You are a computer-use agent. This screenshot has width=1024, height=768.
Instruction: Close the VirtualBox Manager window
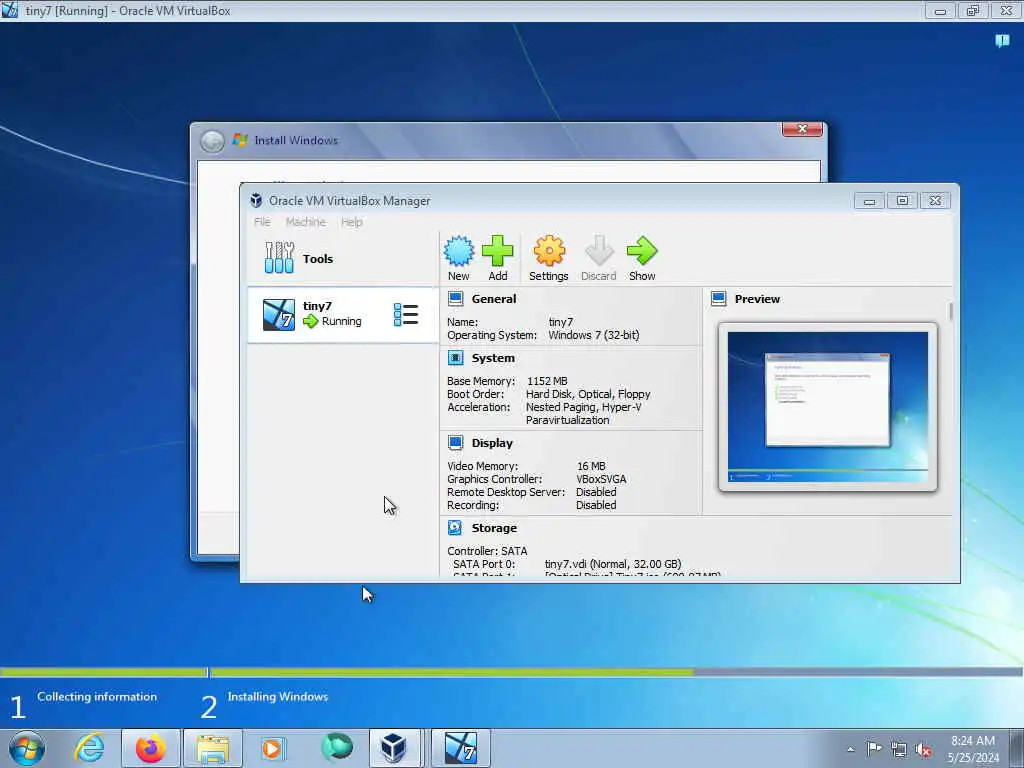pos(935,201)
